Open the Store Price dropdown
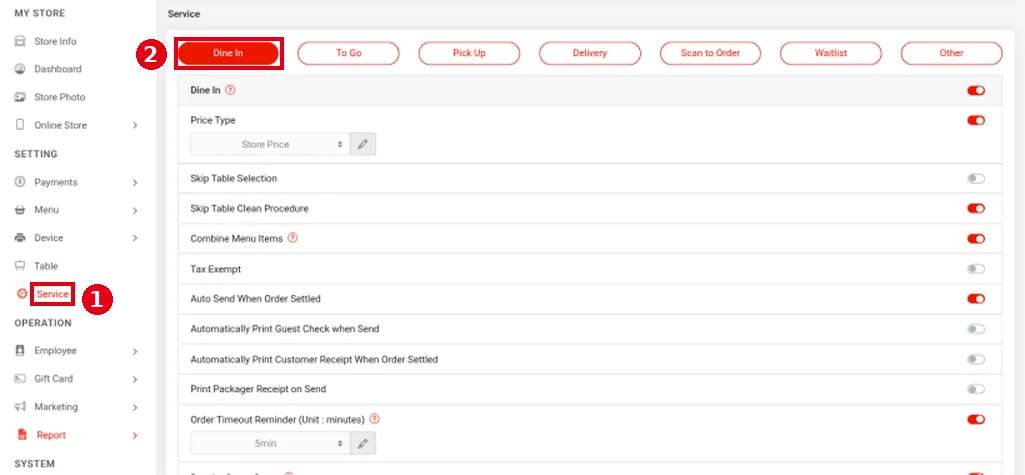The image size is (1025, 475). tap(271, 144)
